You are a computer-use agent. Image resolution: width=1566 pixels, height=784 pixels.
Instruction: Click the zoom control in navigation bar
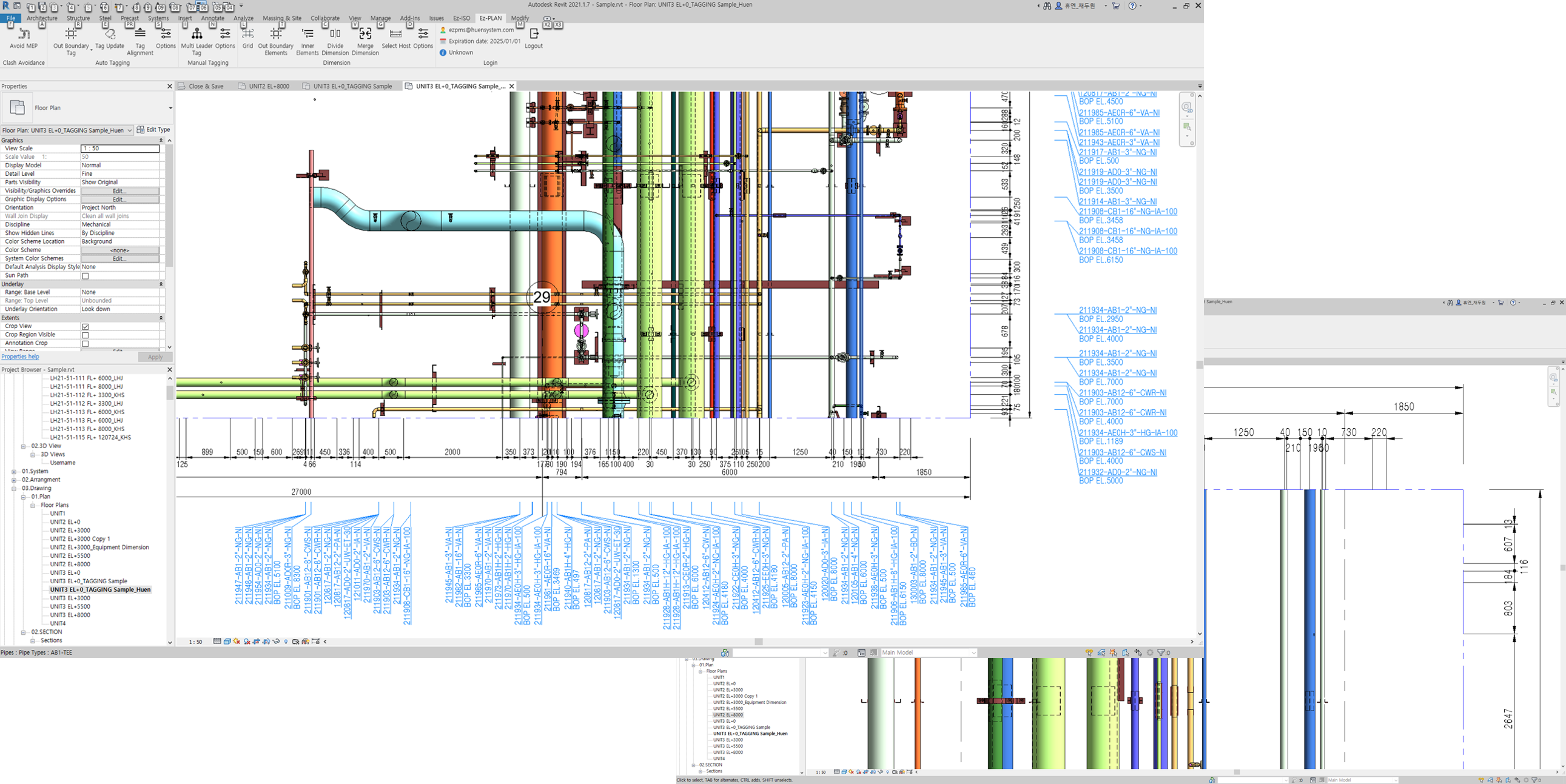[1187, 126]
